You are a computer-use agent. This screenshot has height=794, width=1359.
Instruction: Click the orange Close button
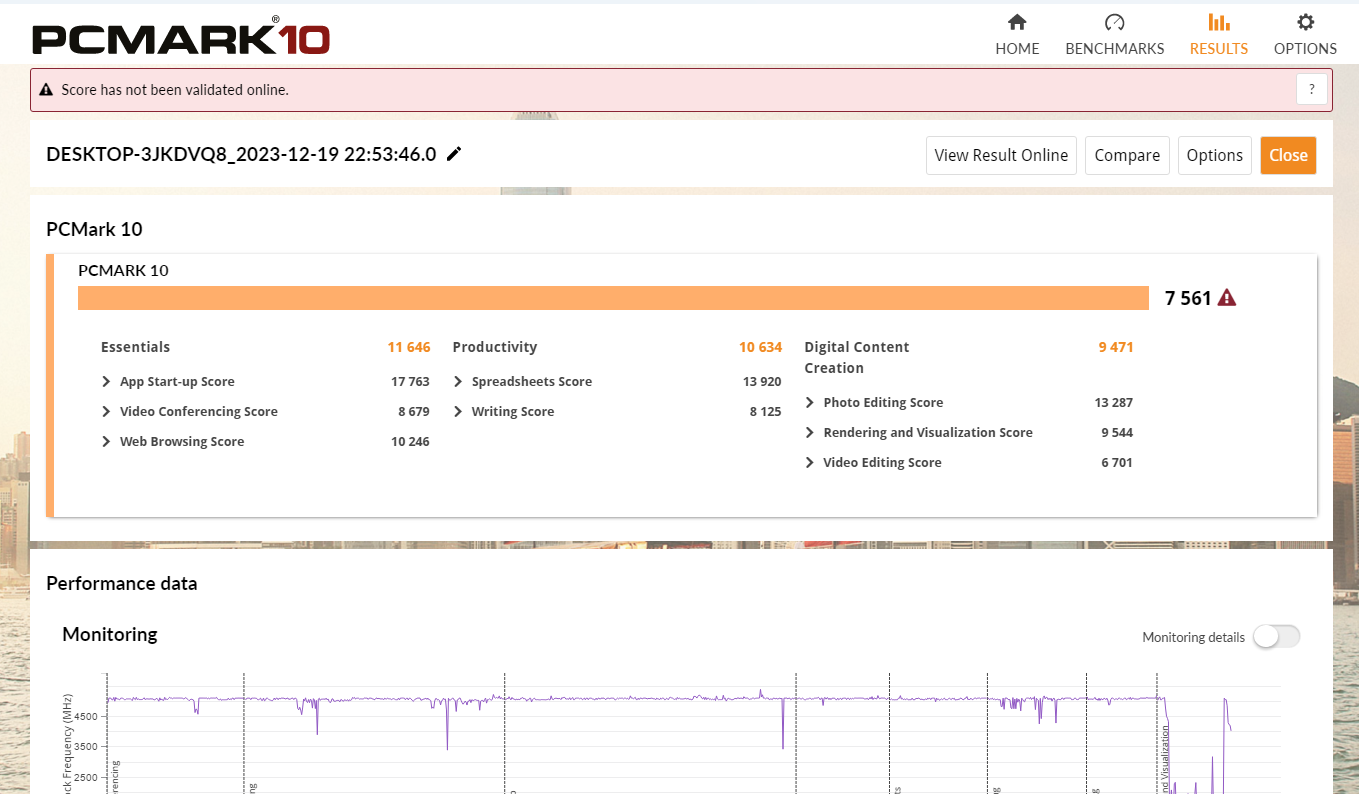click(1288, 155)
